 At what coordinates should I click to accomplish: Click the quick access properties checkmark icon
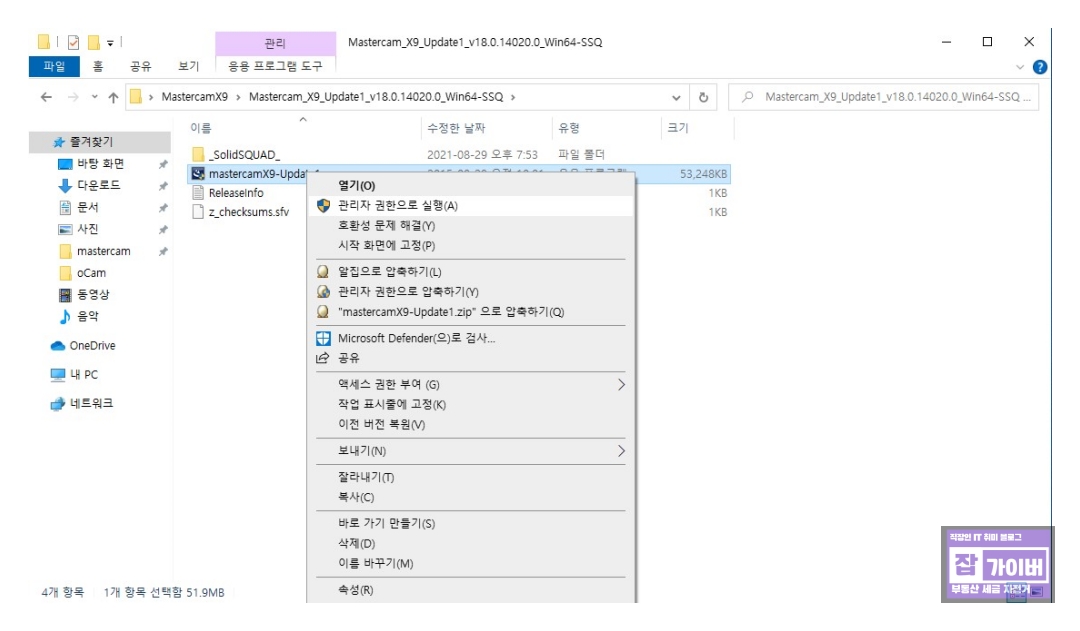[73, 42]
